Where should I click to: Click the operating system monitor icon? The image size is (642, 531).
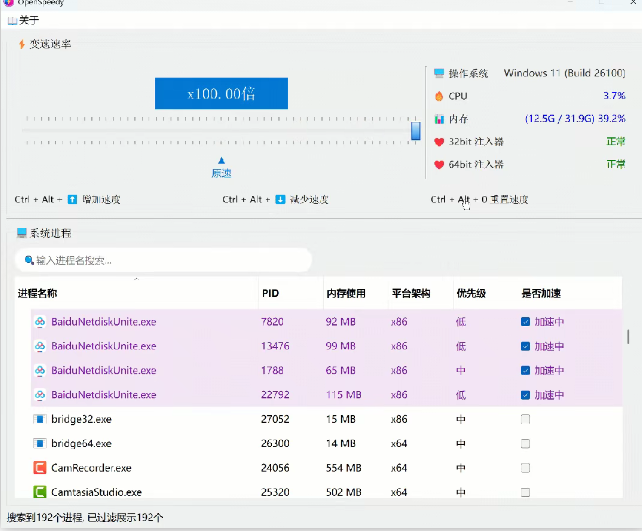point(439,73)
